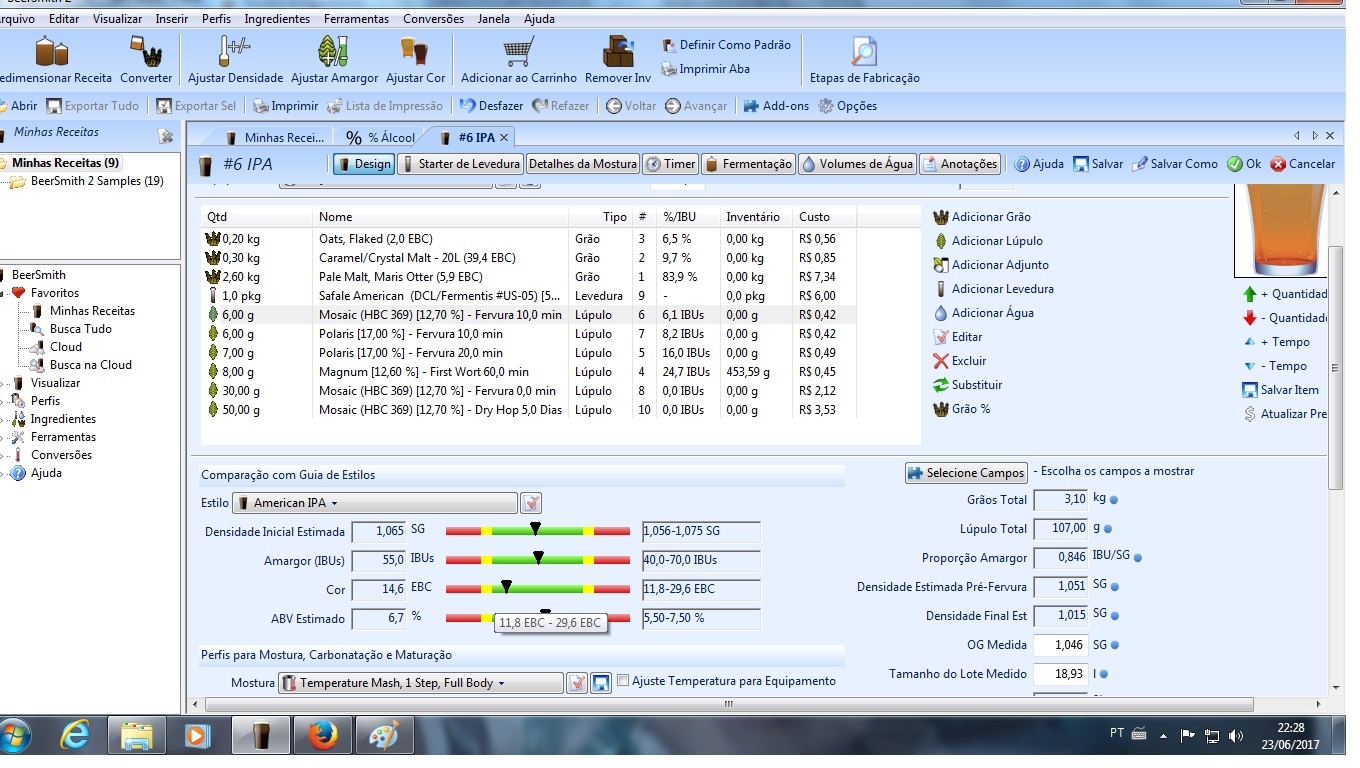
Task: Open the Converter tool
Action: tap(146, 59)
